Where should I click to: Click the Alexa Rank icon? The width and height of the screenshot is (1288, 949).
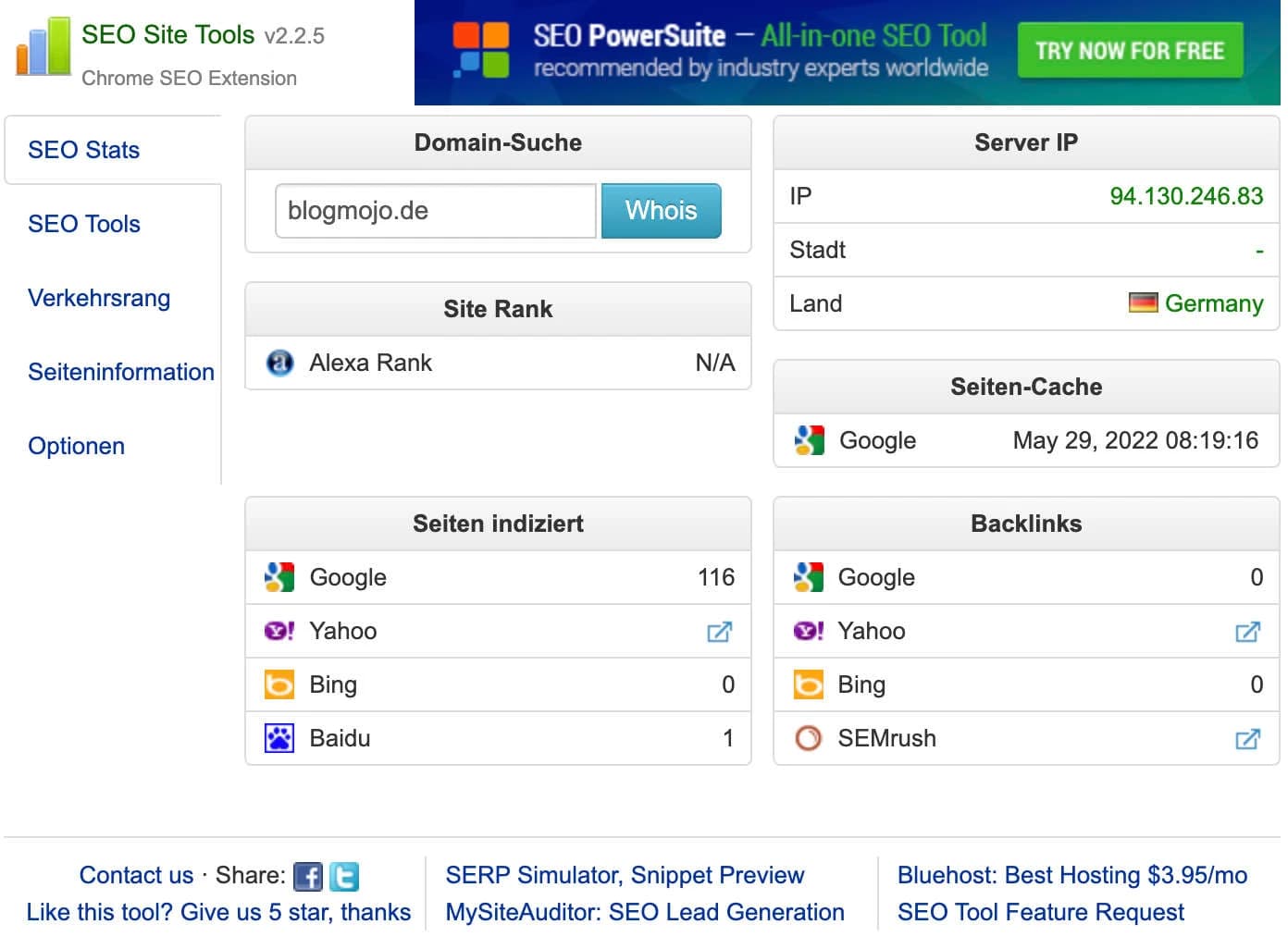pos(279,363)
